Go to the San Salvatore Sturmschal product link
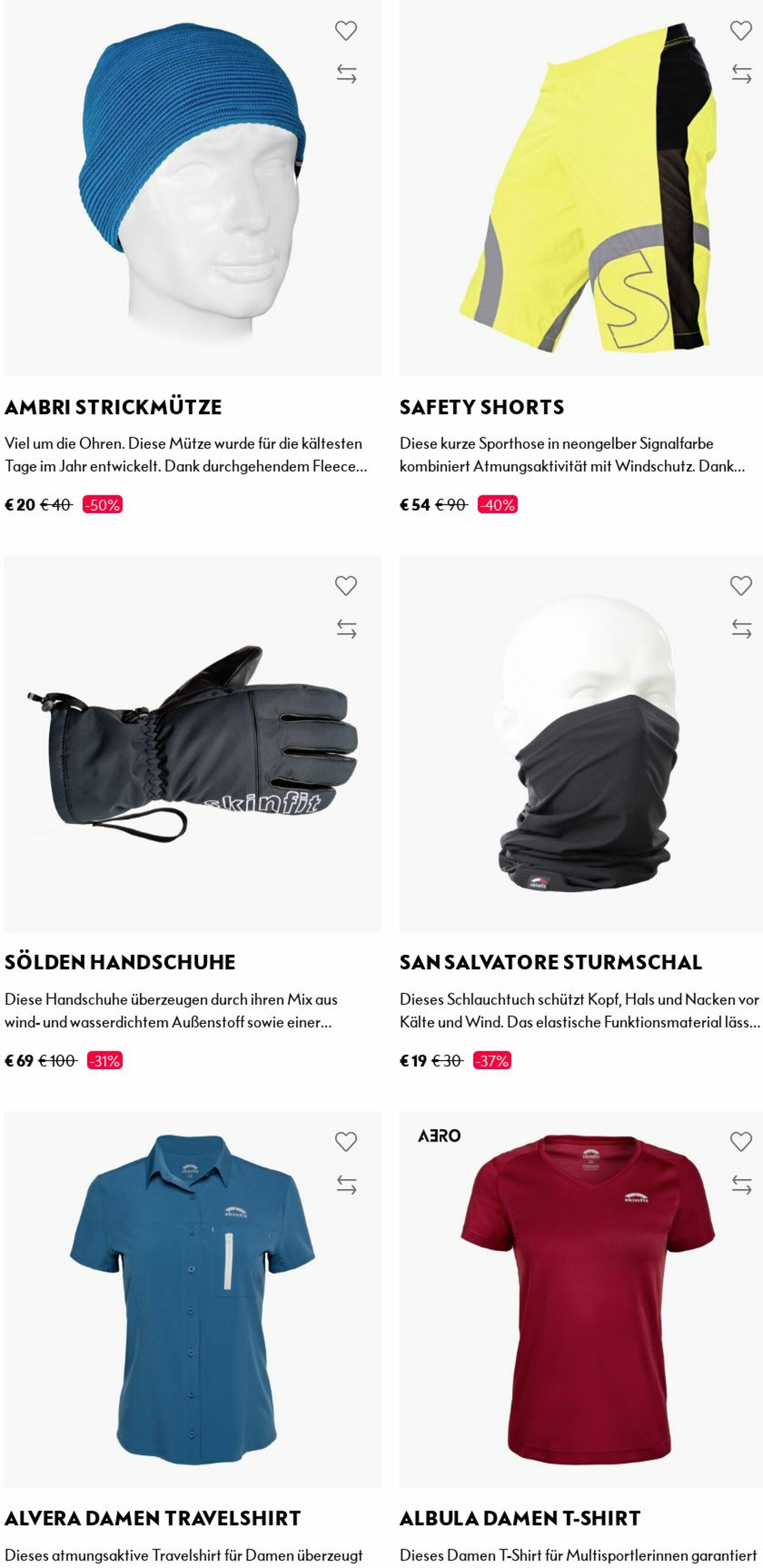 551,962
